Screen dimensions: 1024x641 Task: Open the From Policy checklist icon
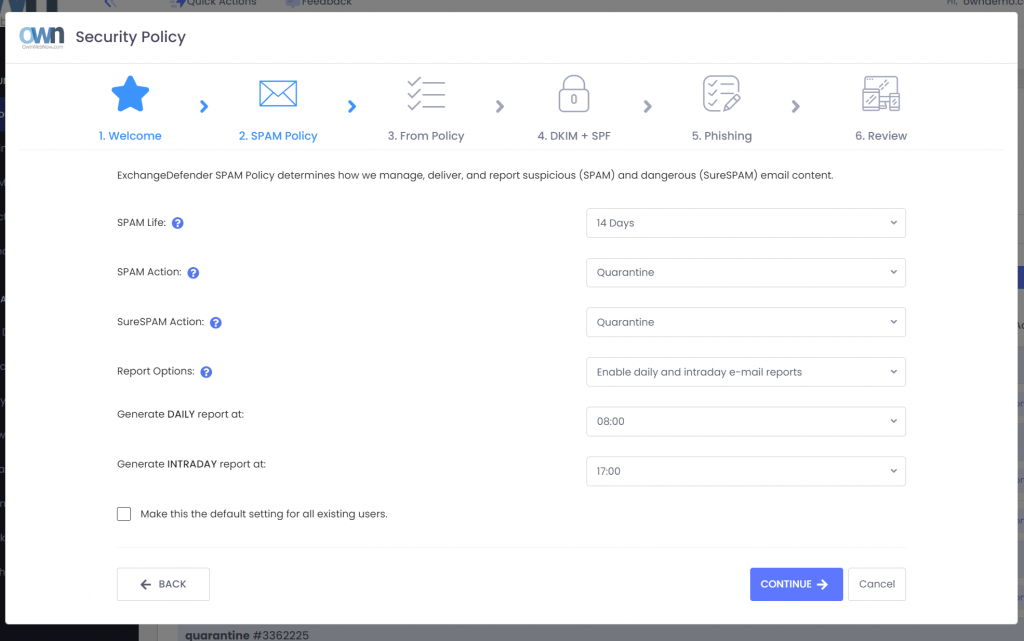pos(426,93)
